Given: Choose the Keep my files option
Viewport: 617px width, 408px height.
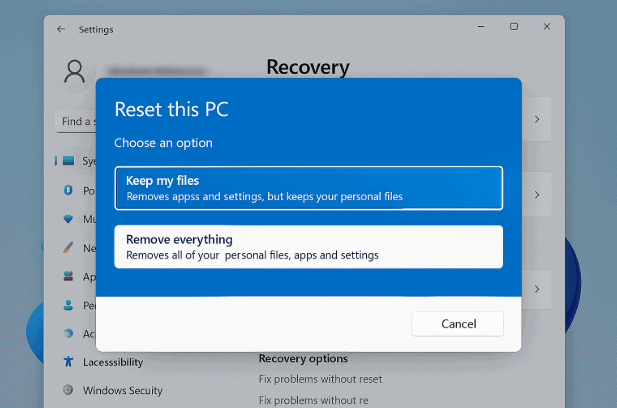Looking at the screenshot, I should coord(308,188).
